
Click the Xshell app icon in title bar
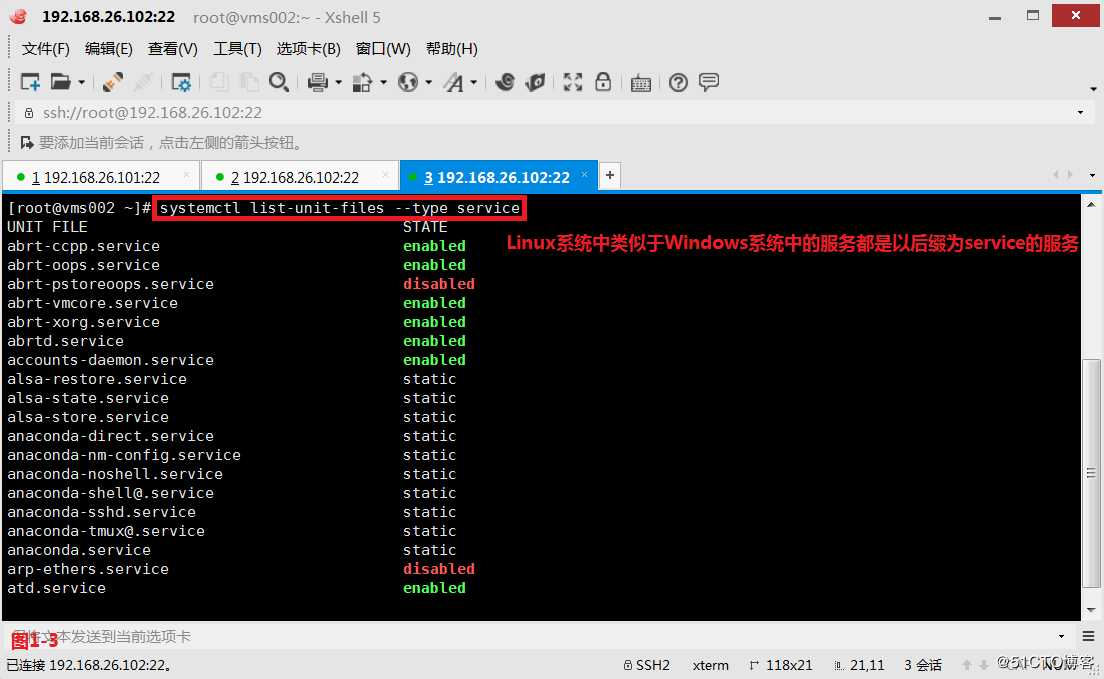[x=19, y=15]
